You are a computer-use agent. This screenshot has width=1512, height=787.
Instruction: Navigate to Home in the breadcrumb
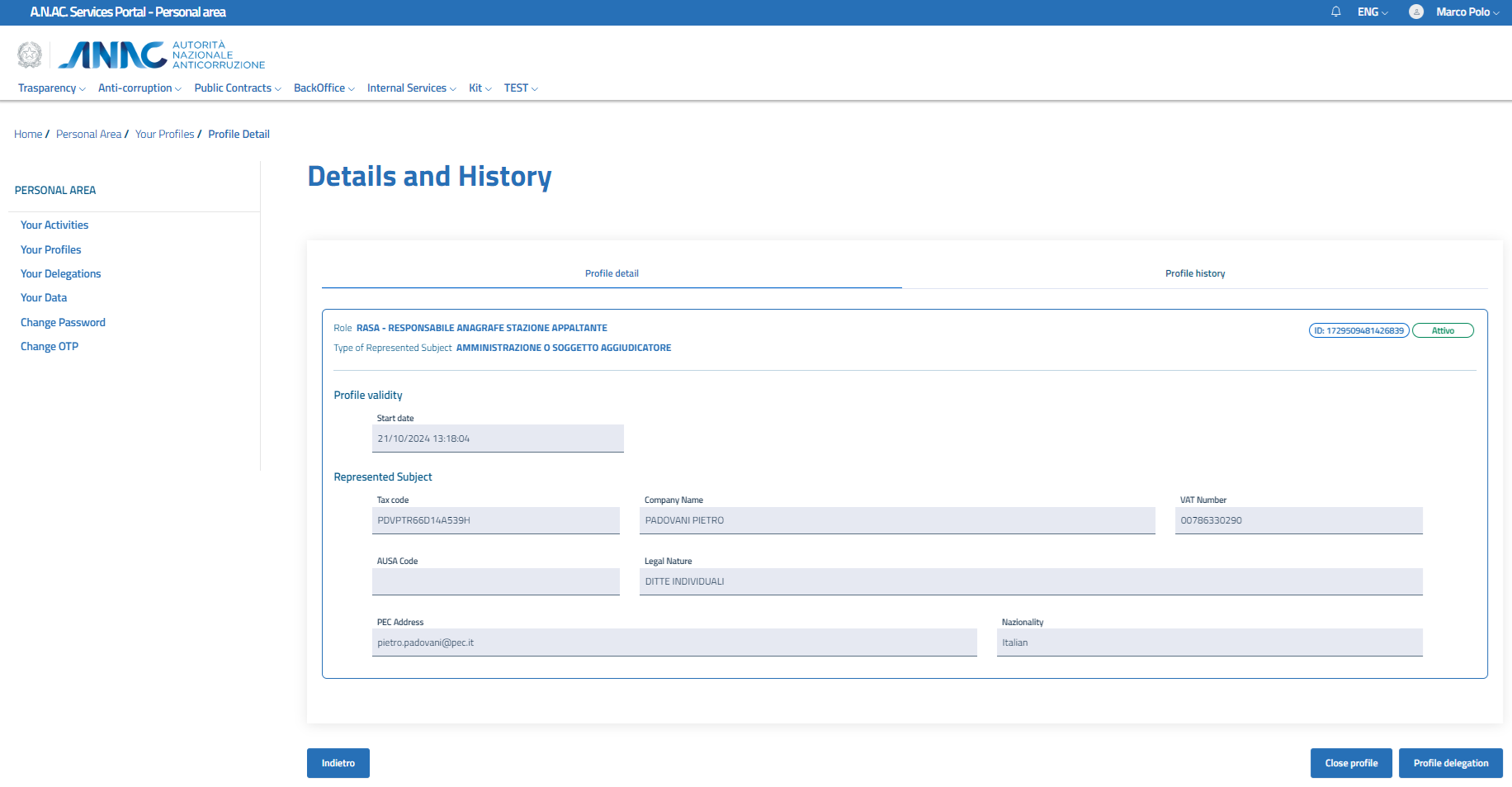click(x=28, y=135)
